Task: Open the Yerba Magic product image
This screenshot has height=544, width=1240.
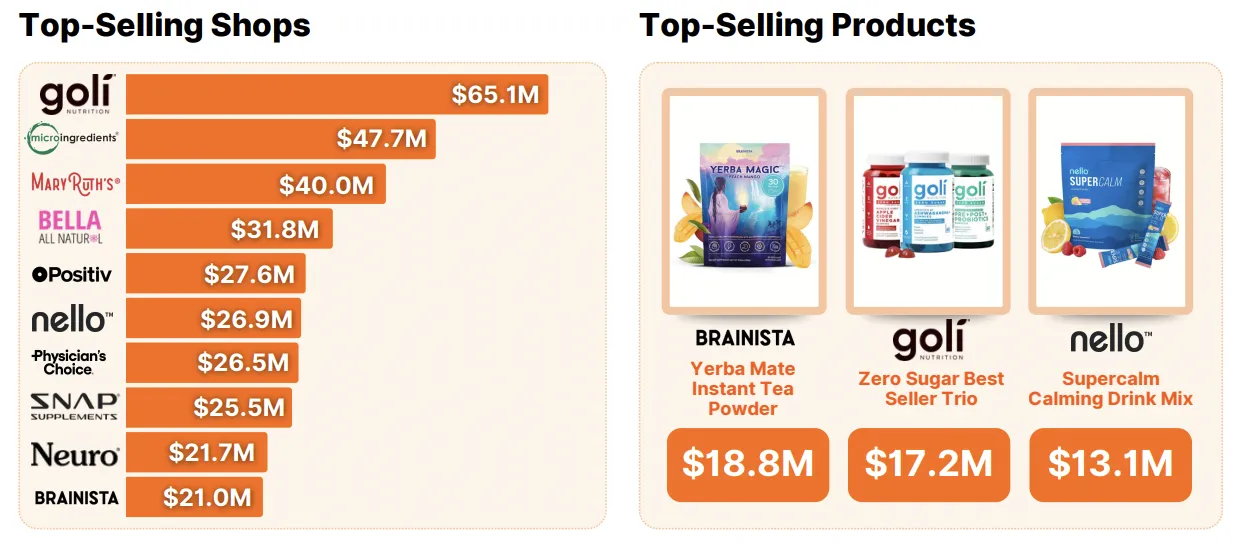Action: pyautogui.click(x=743, y=204)
